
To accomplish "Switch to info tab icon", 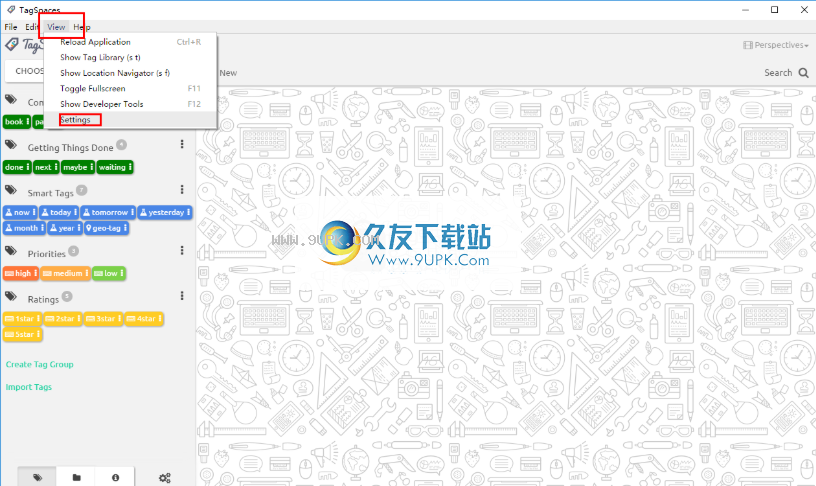I will coord(115,477).
